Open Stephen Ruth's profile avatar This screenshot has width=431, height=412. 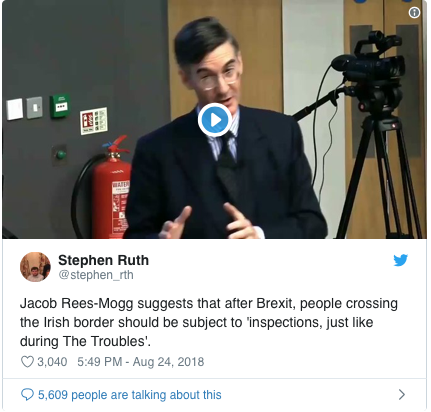[35, 267]
